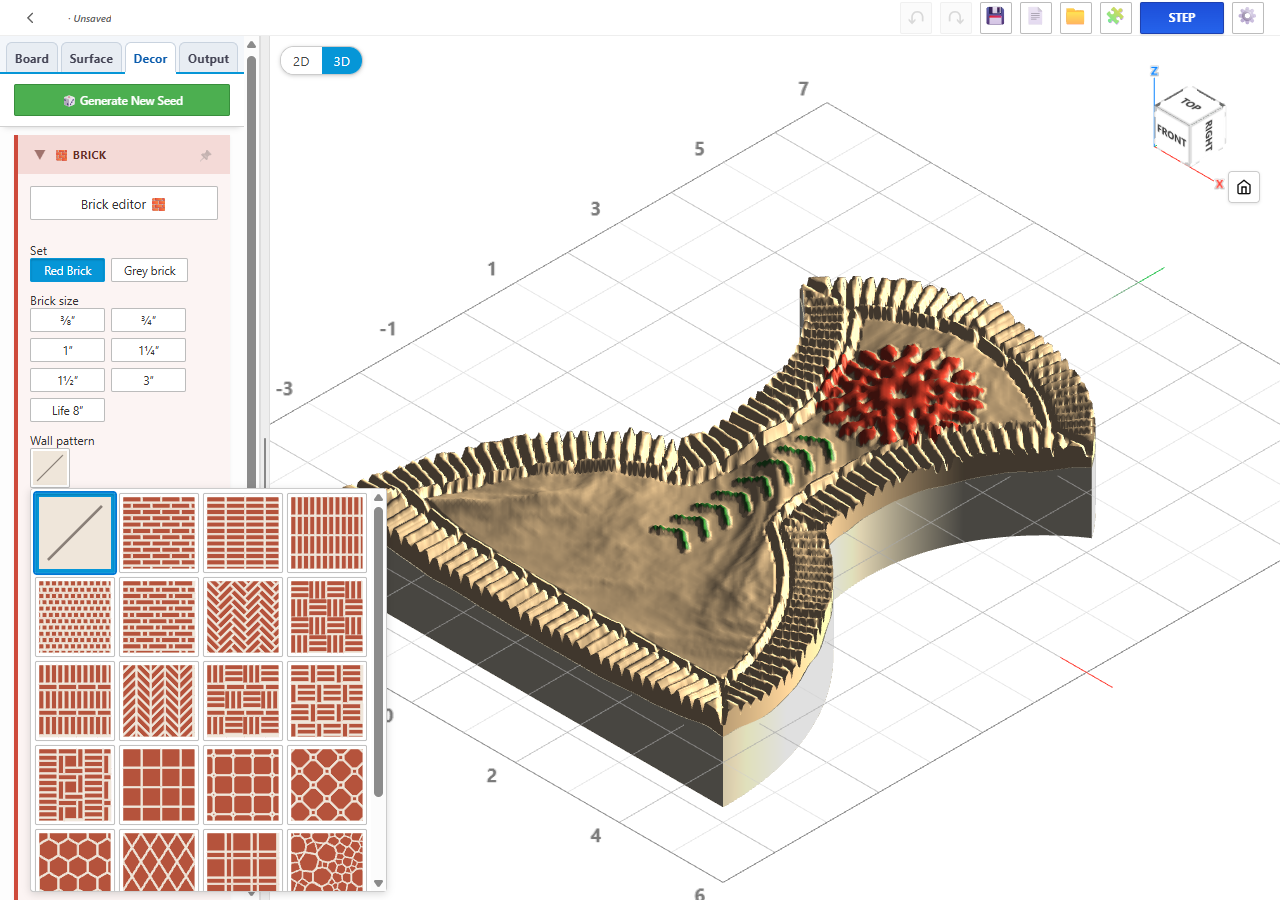The height and width of the screenshot is (900, 1280).
Task: Choose 1½" brick size
Action: pyautogui.click(x=67, y=380)
